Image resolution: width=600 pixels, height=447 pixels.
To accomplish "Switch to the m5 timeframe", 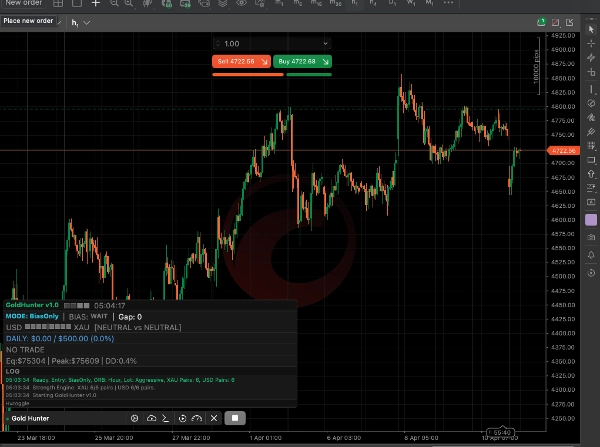I will click(298, 3).
